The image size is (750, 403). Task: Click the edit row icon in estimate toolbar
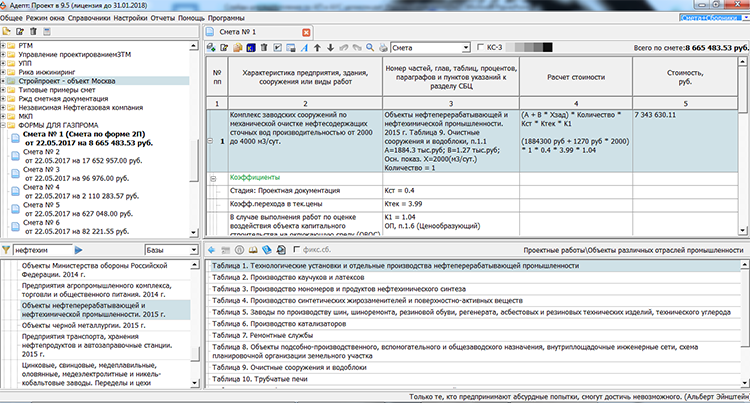tap(224, 47)
